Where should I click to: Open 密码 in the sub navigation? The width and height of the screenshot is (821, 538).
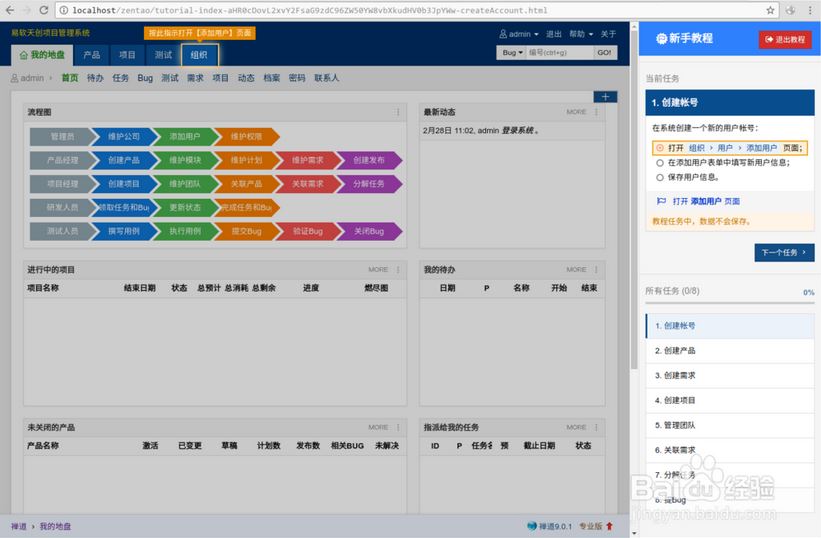[297, 78]
